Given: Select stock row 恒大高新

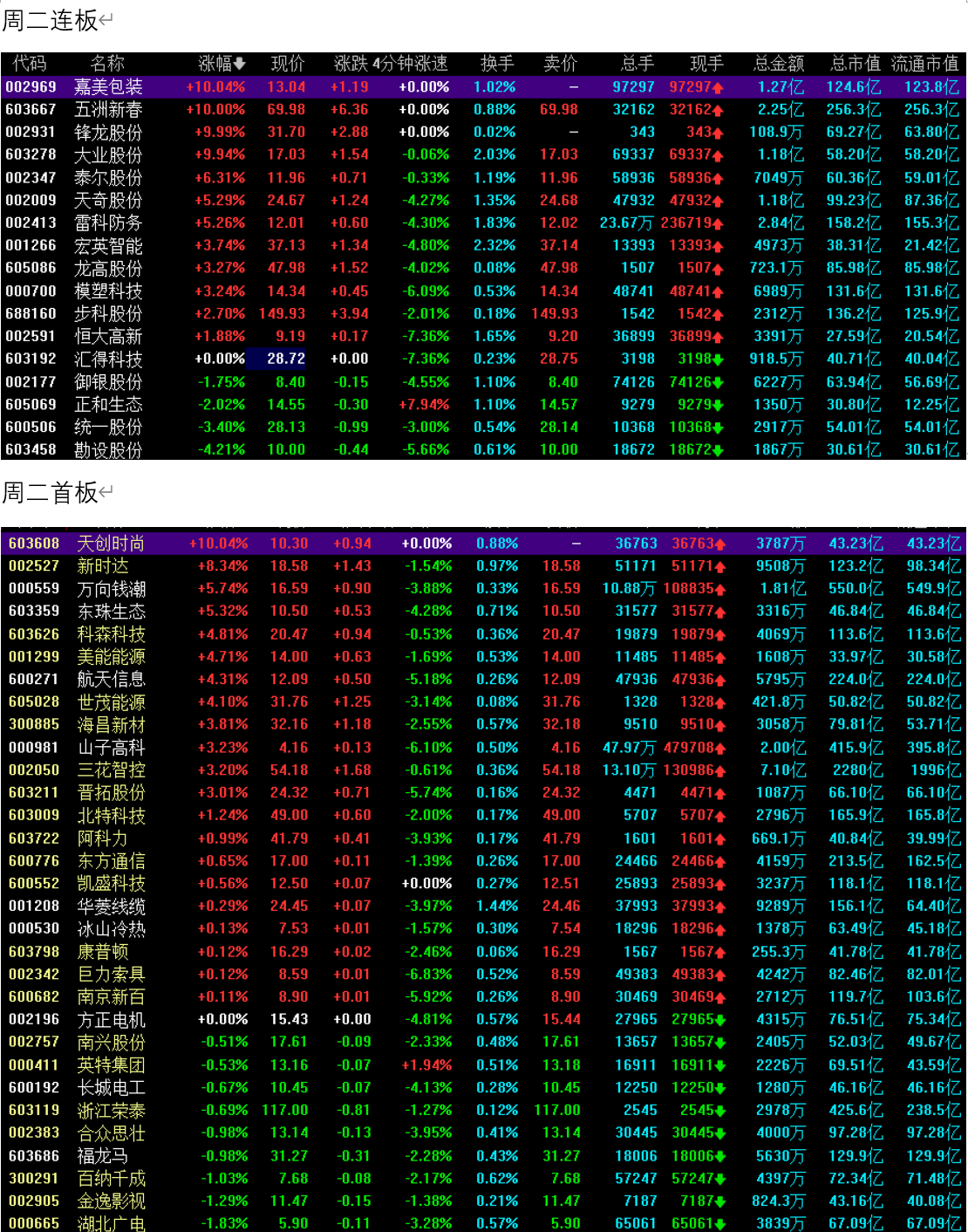Looking at the screenshot, I should (483, 337).
